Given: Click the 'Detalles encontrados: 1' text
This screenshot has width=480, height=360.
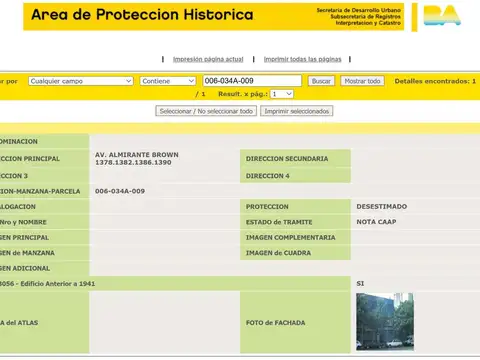Looking at the screenshot, I should point(435,81).
